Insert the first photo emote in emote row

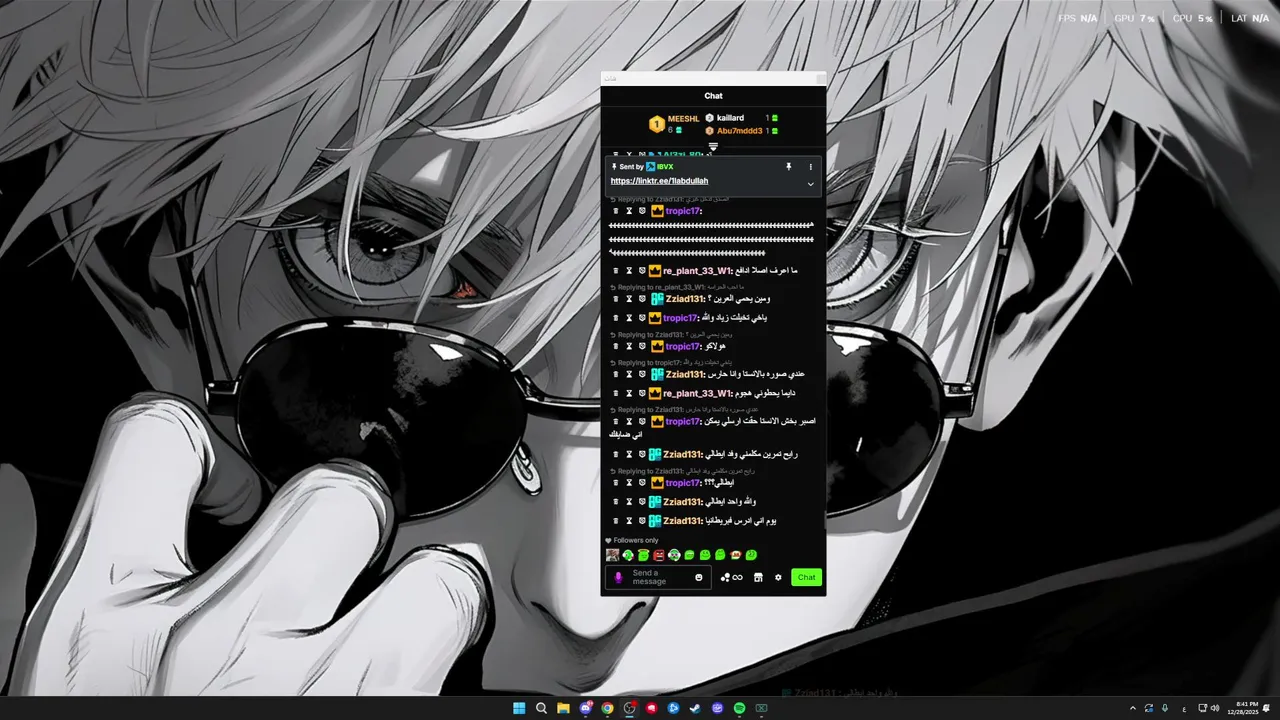[x=612, y=555]
